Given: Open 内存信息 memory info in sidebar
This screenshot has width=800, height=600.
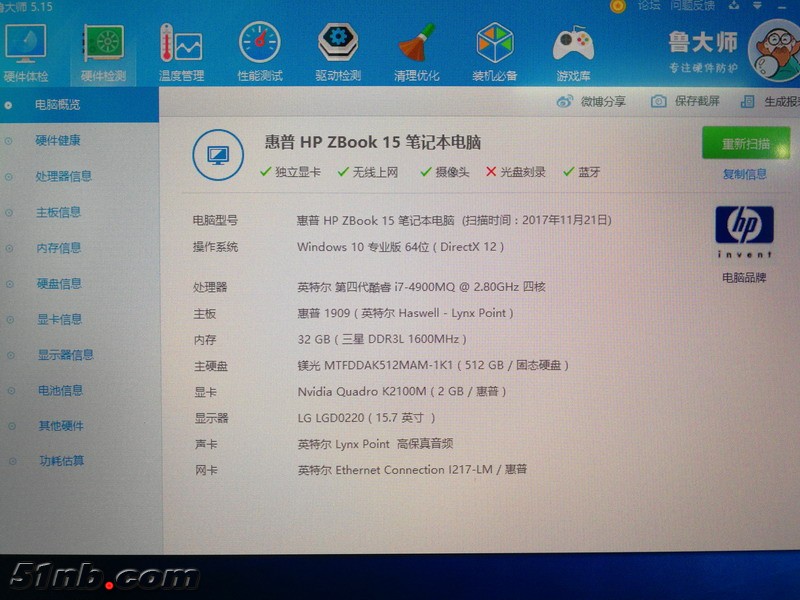Looking at the screenshot, I should (x=59, y=248).
